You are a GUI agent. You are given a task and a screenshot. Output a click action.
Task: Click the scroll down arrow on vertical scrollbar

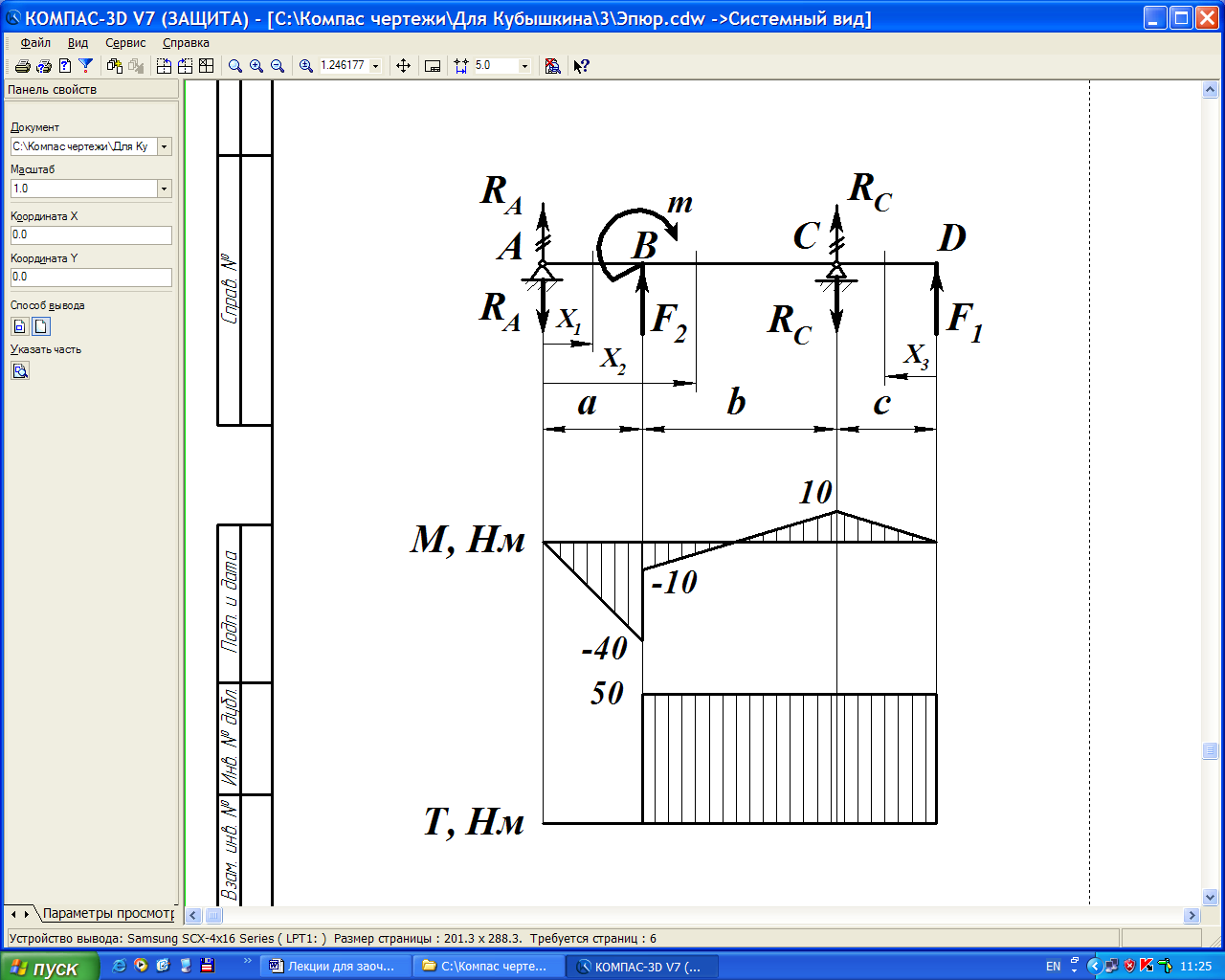pos(1210,898)
